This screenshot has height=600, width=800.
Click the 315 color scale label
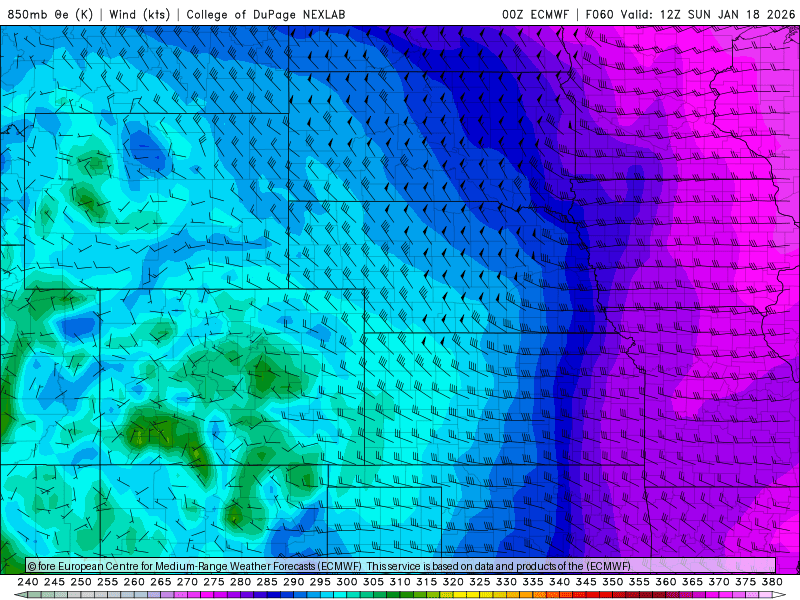click(x=426, y=582)
